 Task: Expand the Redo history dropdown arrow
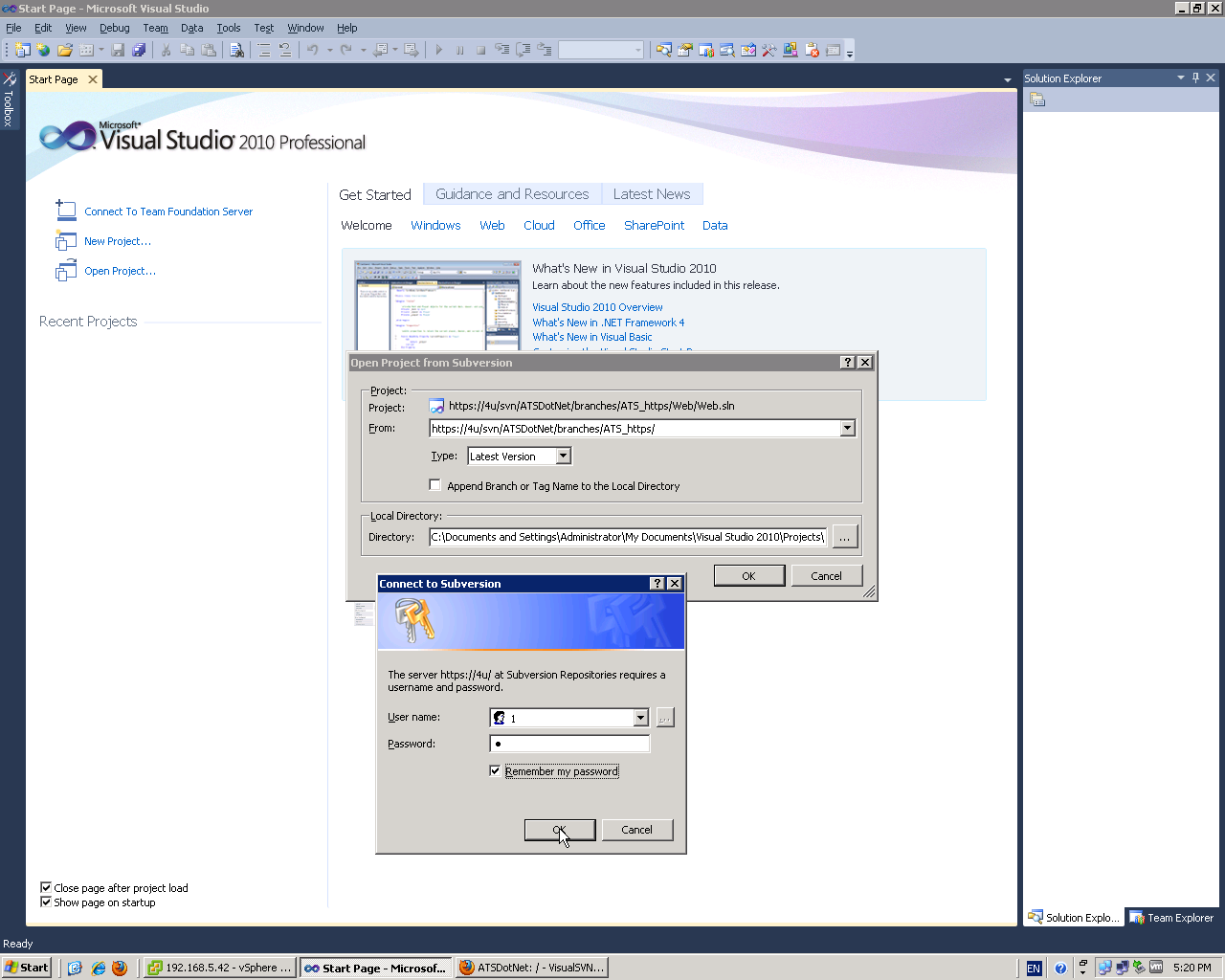click(x=363, y=50)
